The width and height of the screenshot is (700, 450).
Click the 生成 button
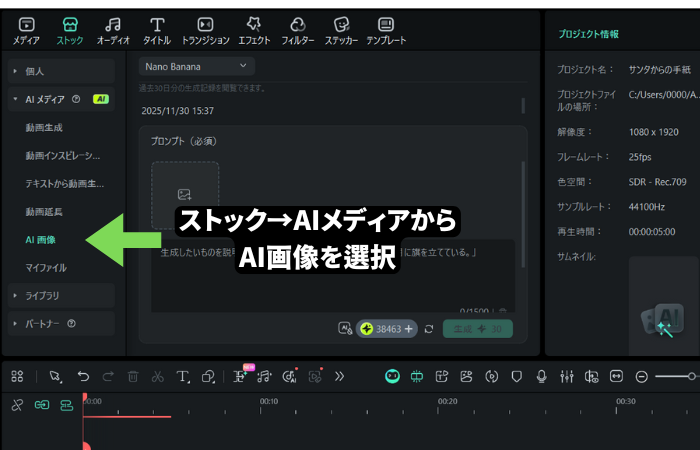478,329
